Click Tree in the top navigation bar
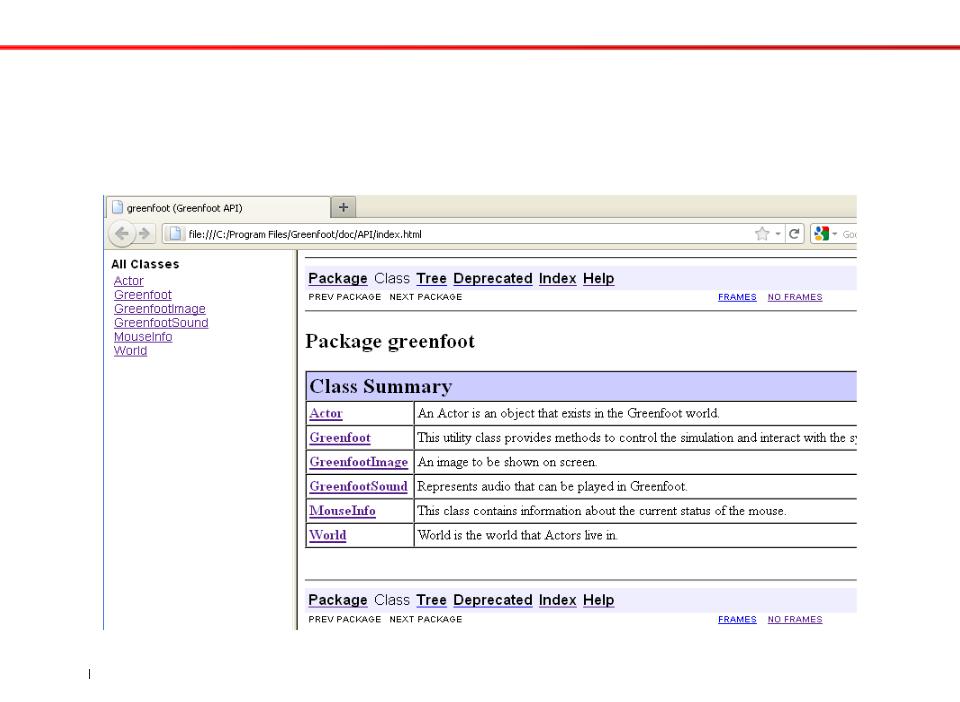The width and height of the screenshot is (960, 702). pos(432,278)
